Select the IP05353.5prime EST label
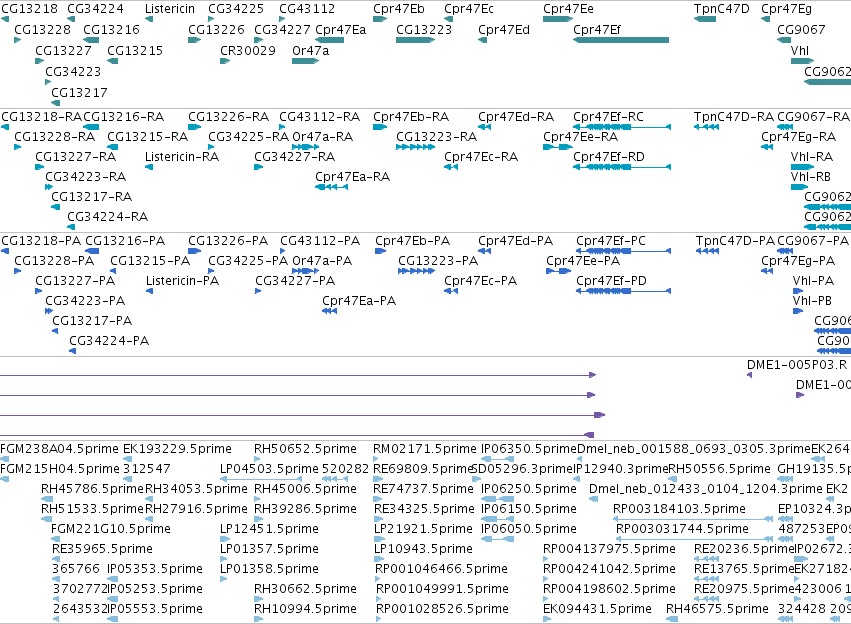 click(155, 569)
